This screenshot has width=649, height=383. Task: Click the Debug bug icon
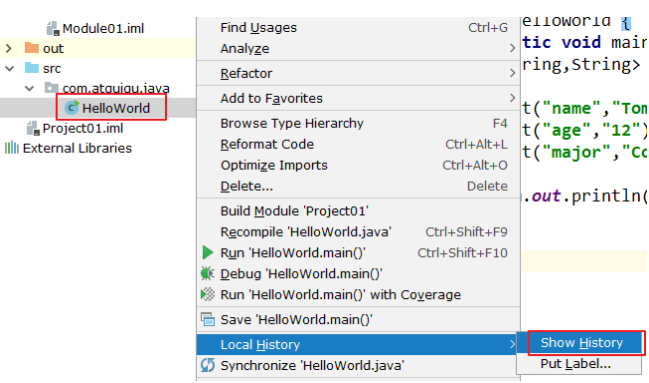pyautogui.click(x=207, y=274)
